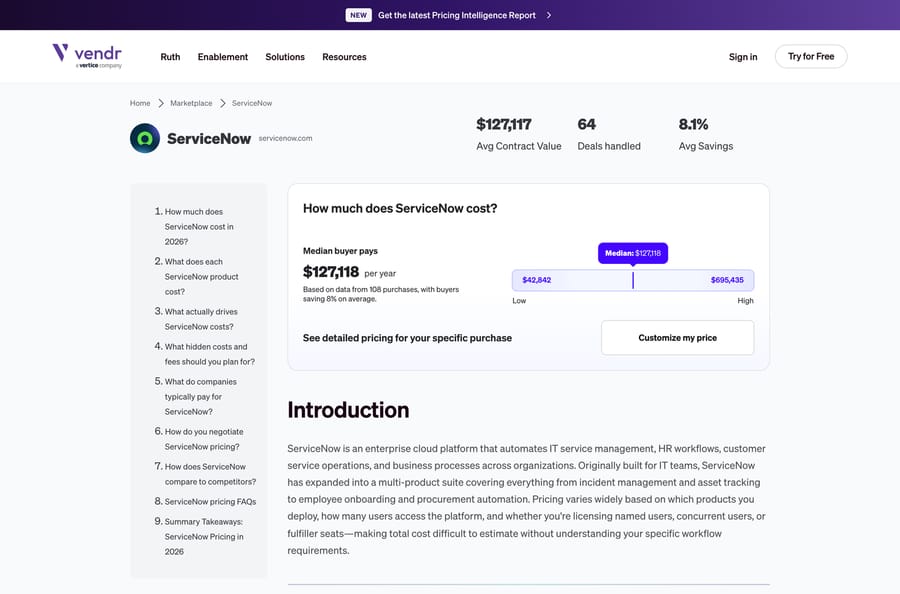
Task: Click the Median $127,118 tooltip marker
Action: [x=633, y=253]
